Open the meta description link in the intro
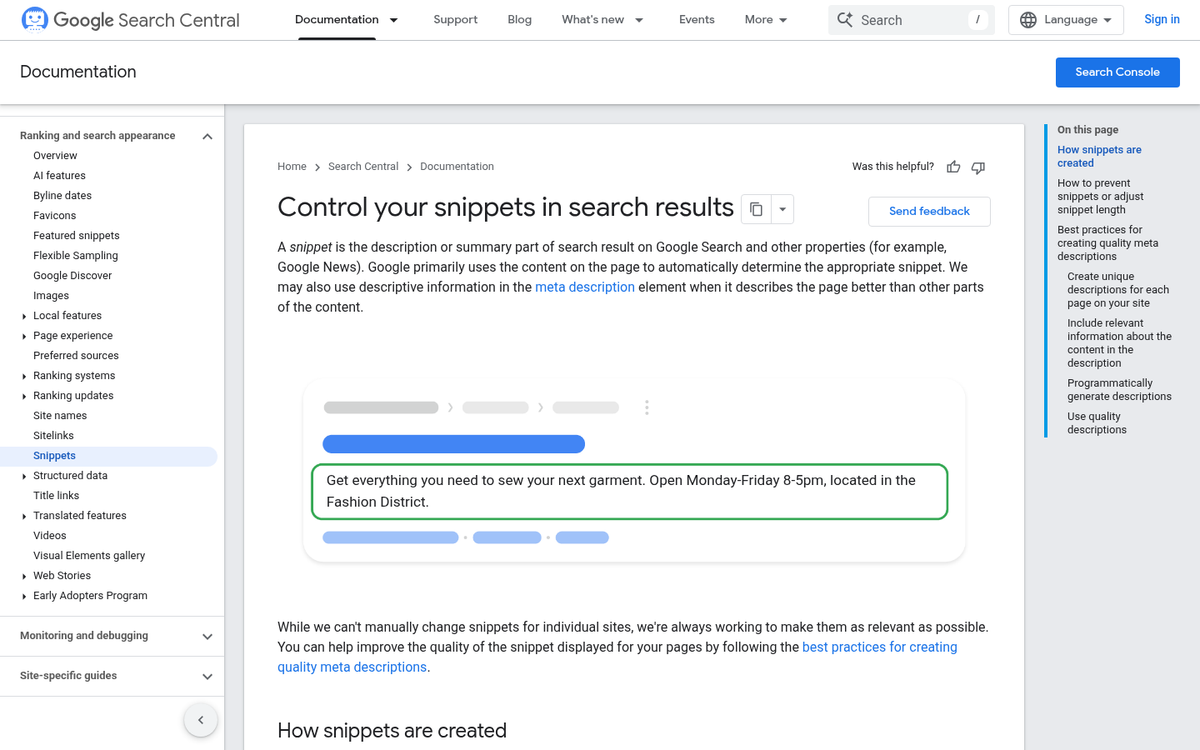1200x750 pixels. click(x=584, y=287)
